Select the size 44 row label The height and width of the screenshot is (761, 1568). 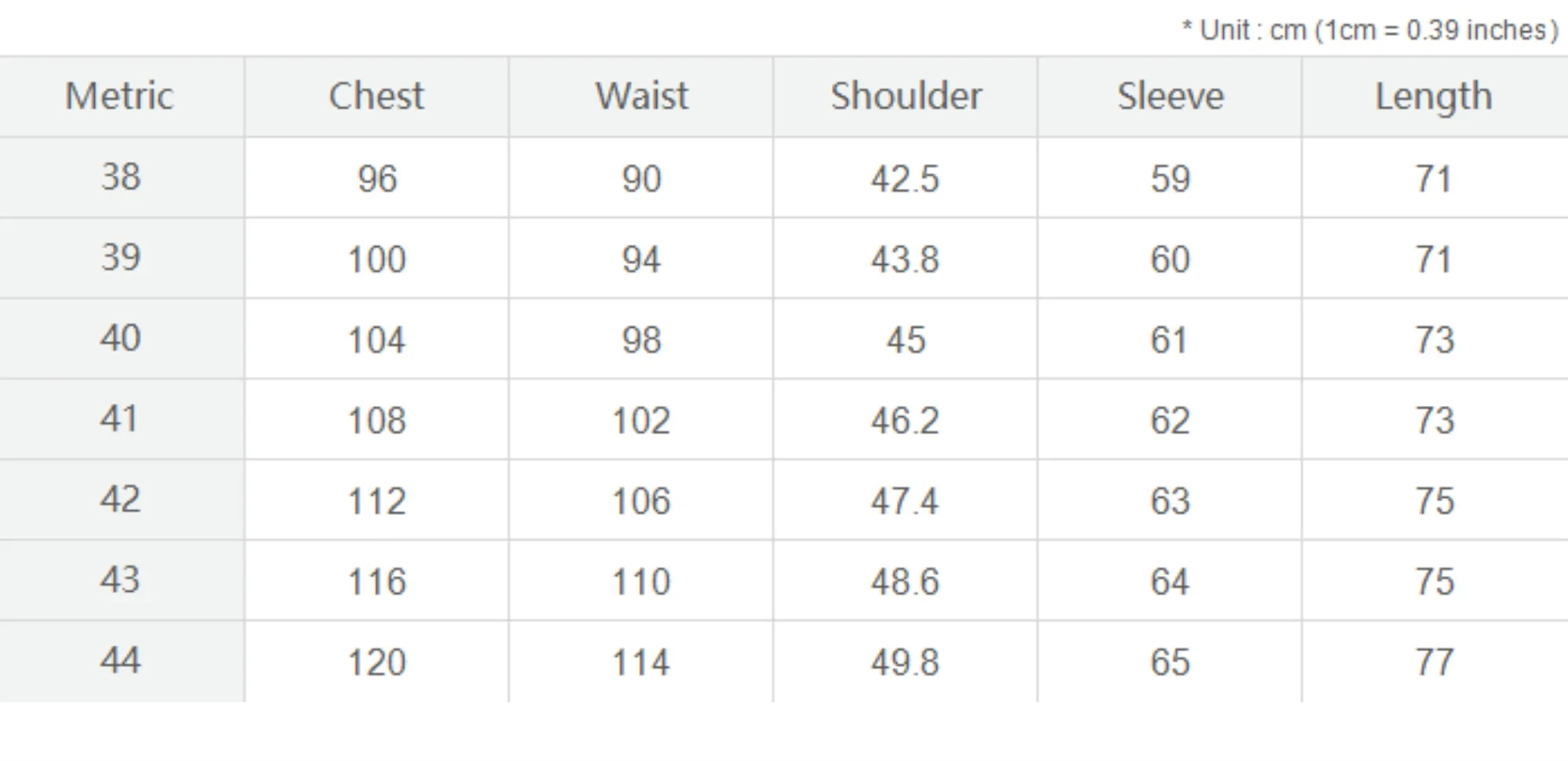click(121, 661)
